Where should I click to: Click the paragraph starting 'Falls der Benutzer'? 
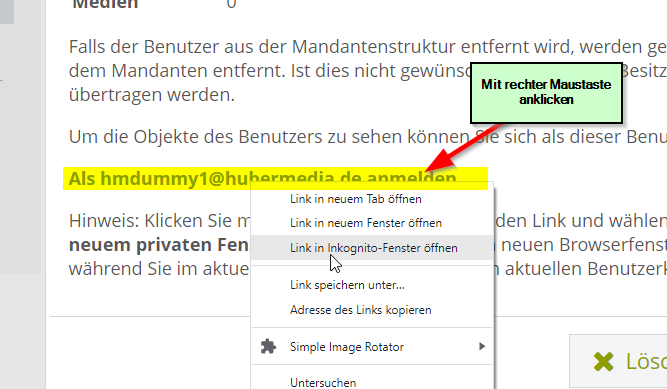tap(368, 70)
